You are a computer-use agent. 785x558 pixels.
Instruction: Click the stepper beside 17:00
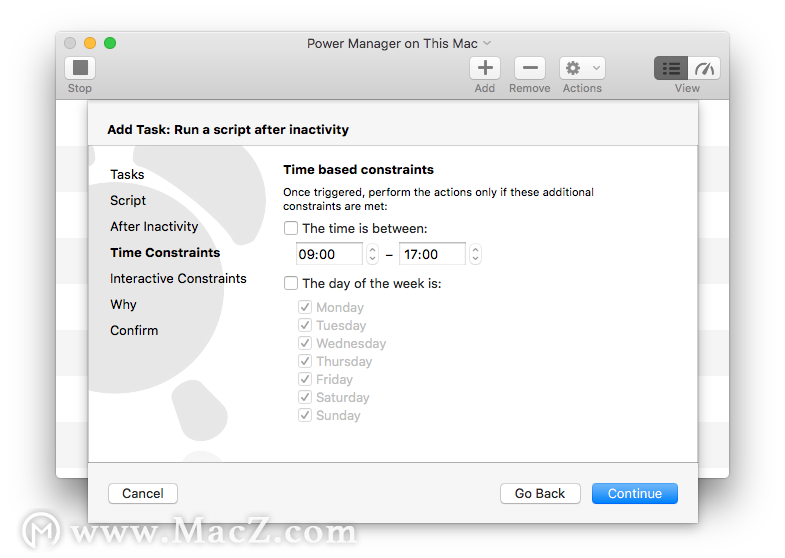coord(476,254)
